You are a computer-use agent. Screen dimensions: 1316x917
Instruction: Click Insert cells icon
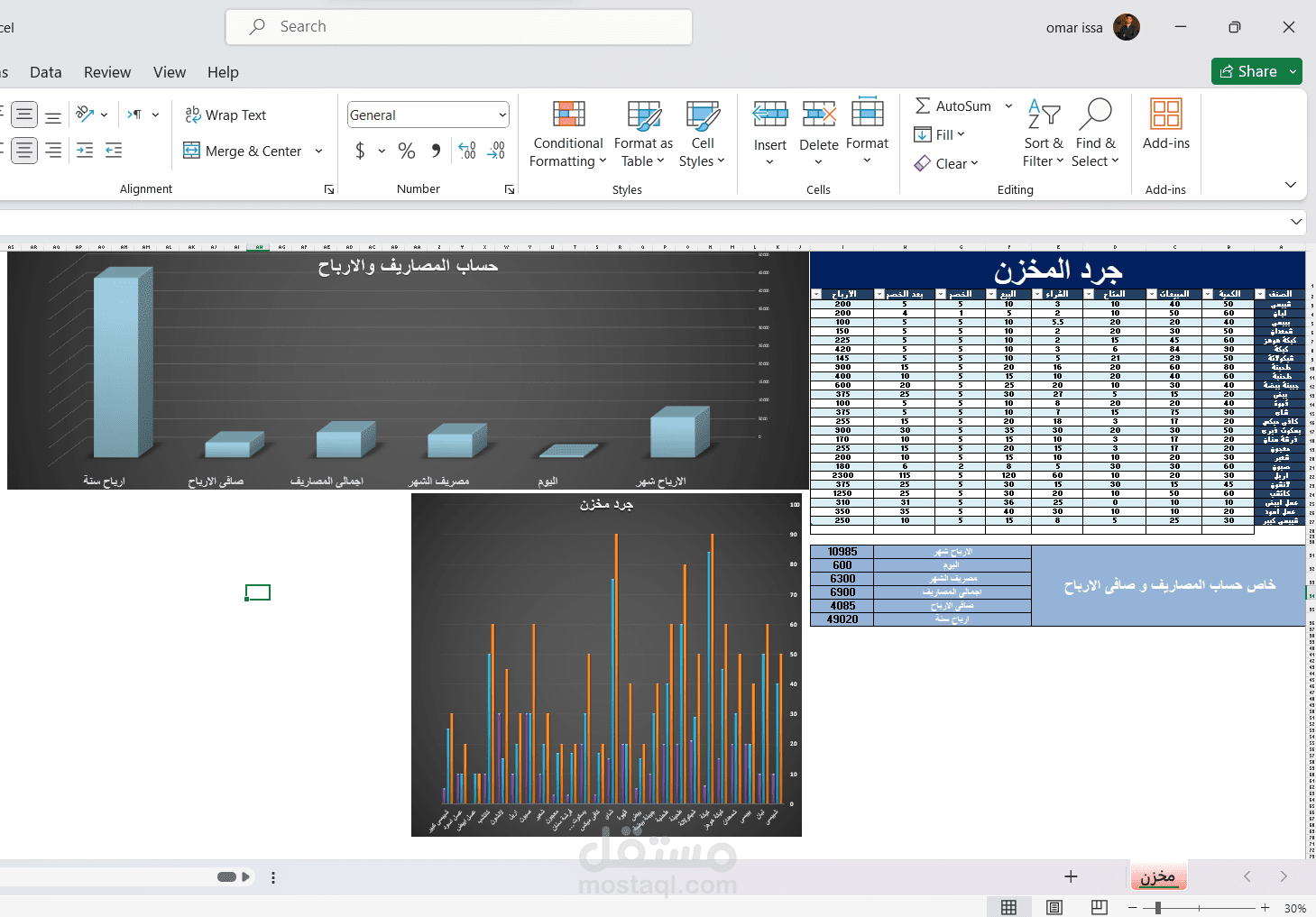point(770,115)
